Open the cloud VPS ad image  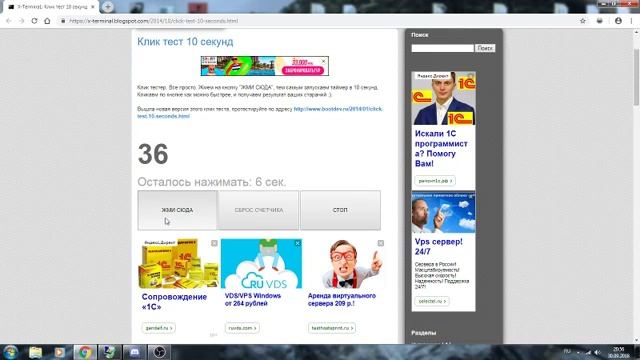pyautogui.click(x=444, y=213)
